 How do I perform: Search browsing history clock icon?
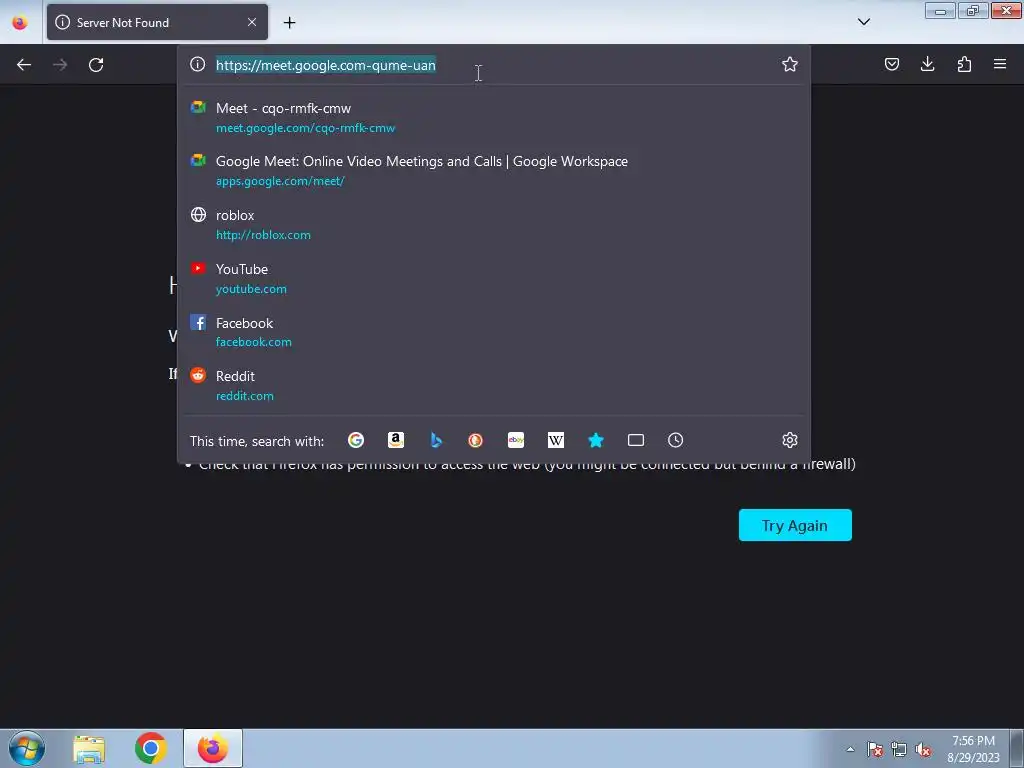[675, 440]
